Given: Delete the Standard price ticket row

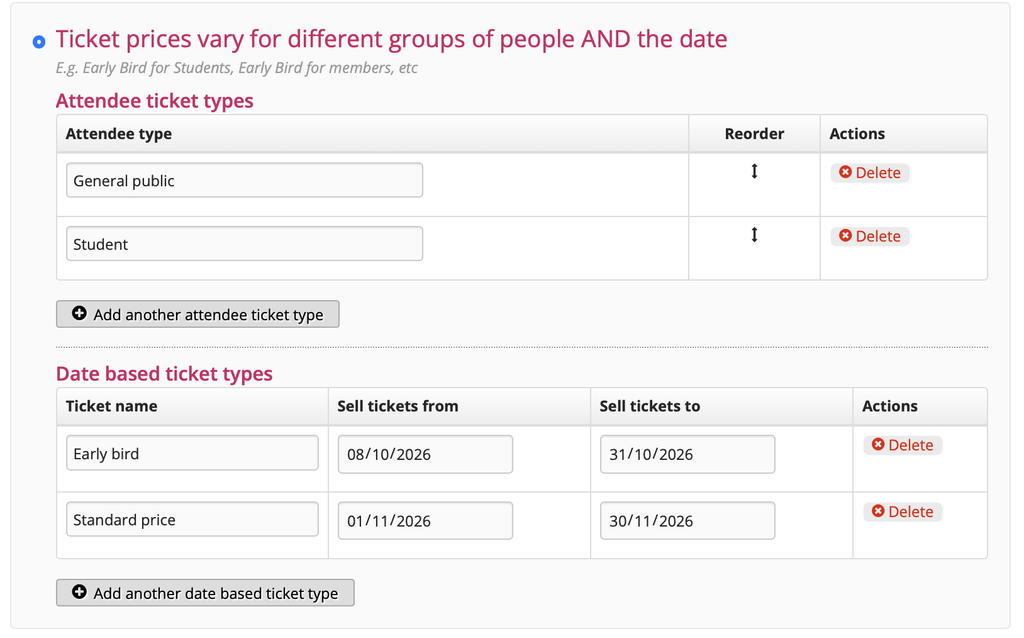Looking at the screenshot, I should pos(903,511).
